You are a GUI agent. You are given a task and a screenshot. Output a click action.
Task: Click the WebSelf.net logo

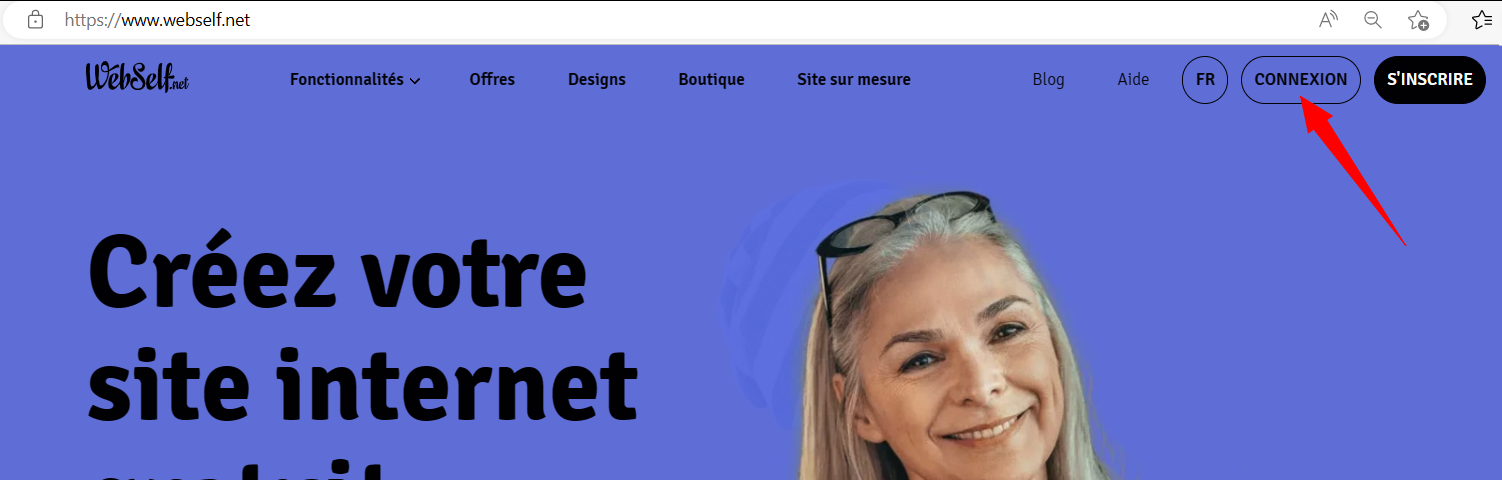[137, 78]
